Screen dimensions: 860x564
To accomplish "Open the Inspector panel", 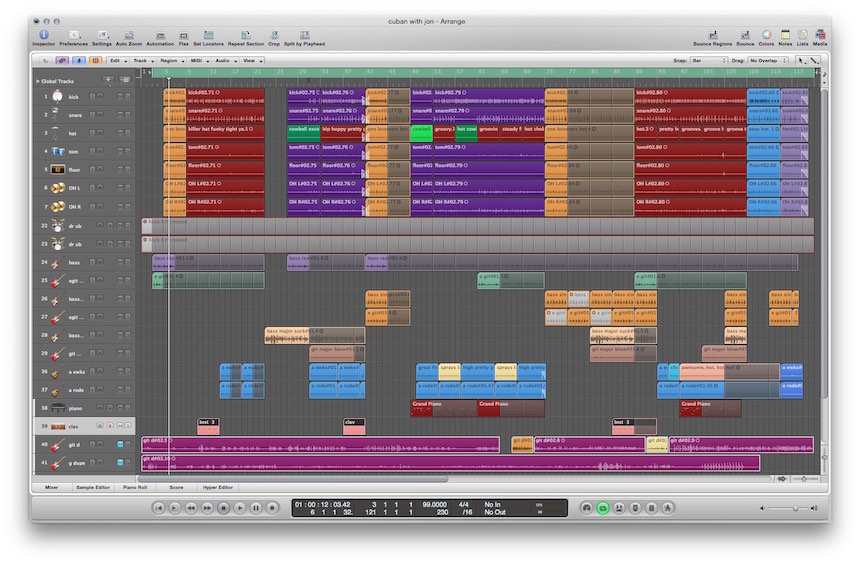I will click(x=43, y=35).
